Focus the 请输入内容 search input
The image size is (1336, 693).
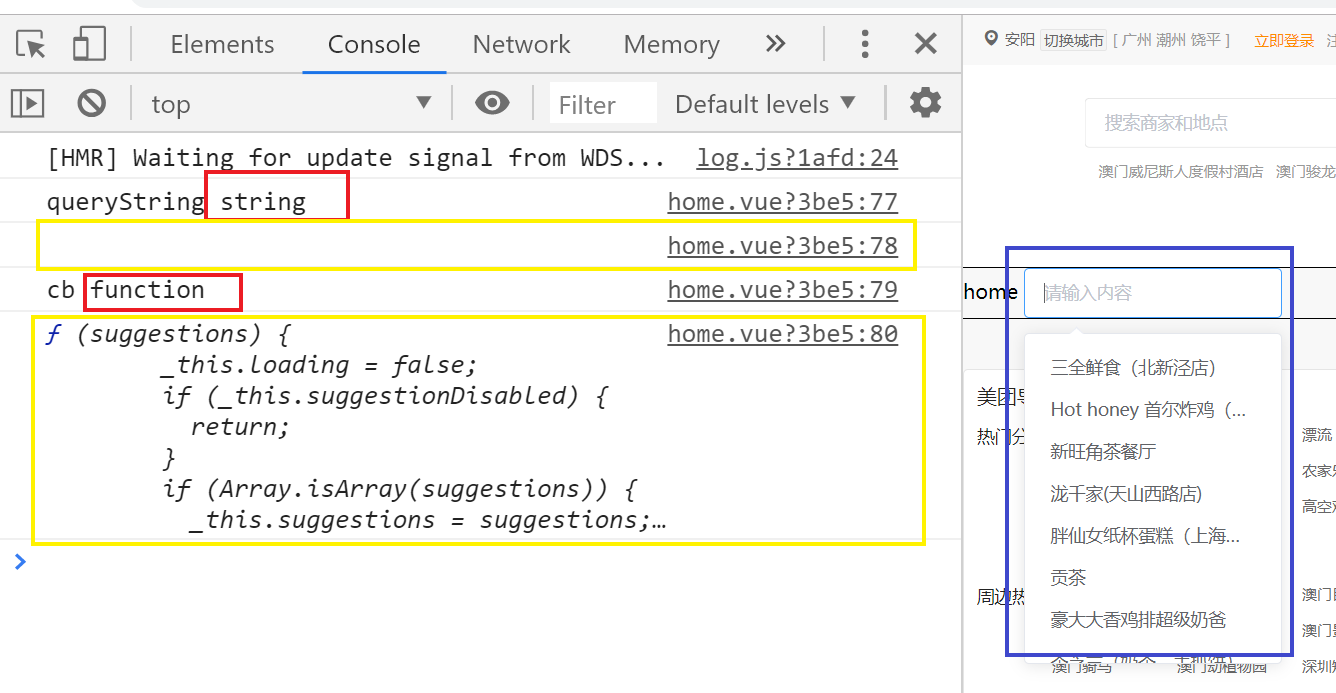point(1152,291)
